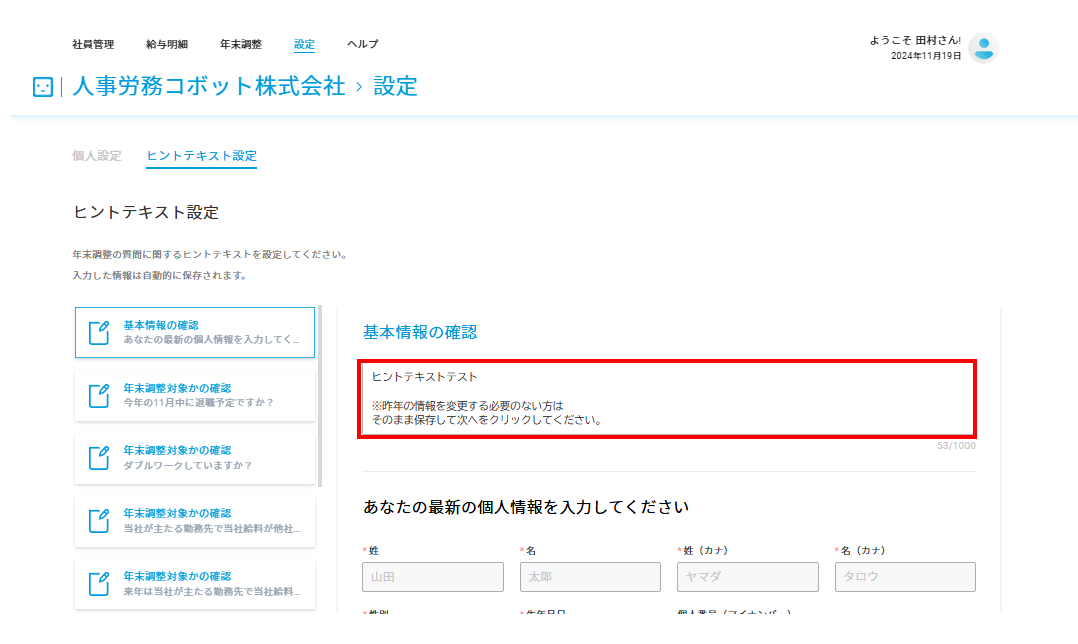Click edit icon on 来年は当社が主たる card
The image size is (1078, 644).
coord(99,584)
